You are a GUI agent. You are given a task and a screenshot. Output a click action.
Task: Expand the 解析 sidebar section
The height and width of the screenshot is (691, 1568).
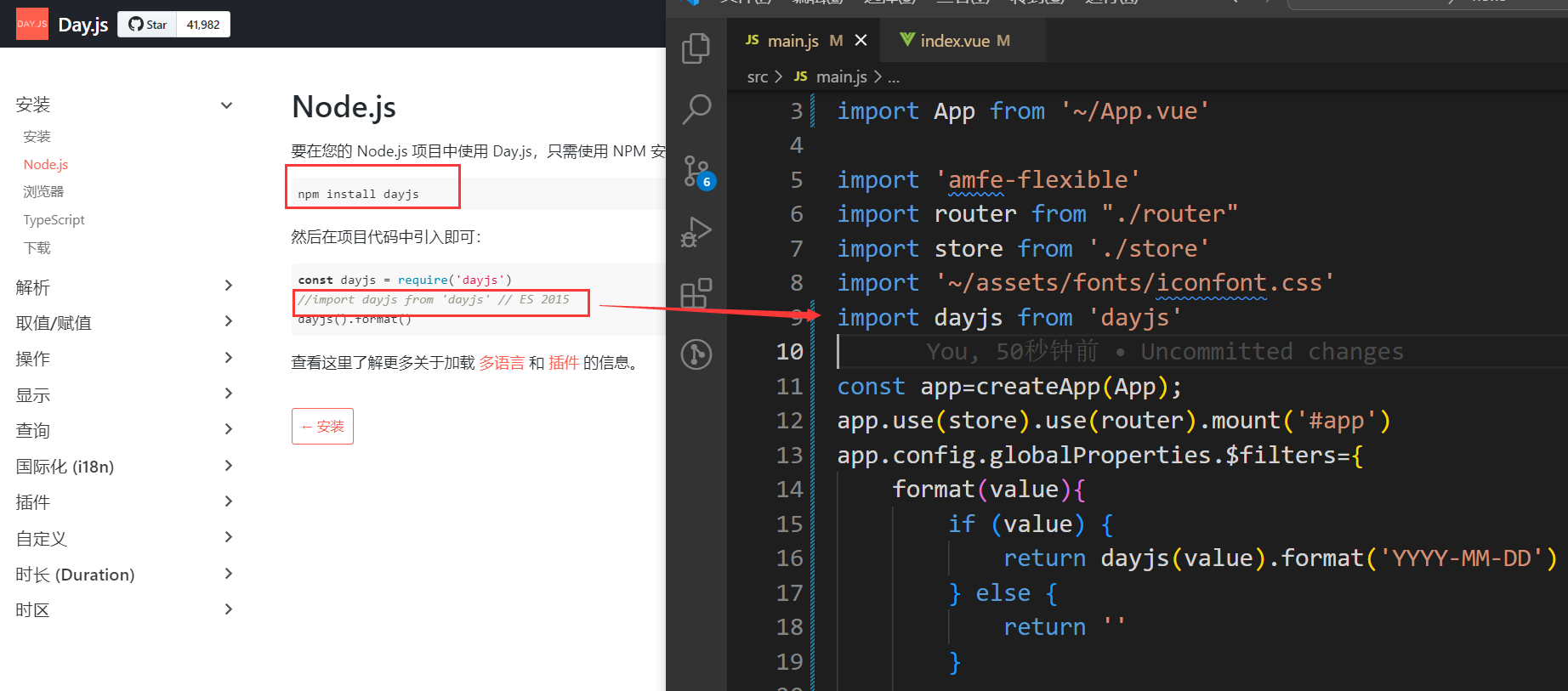227,286
